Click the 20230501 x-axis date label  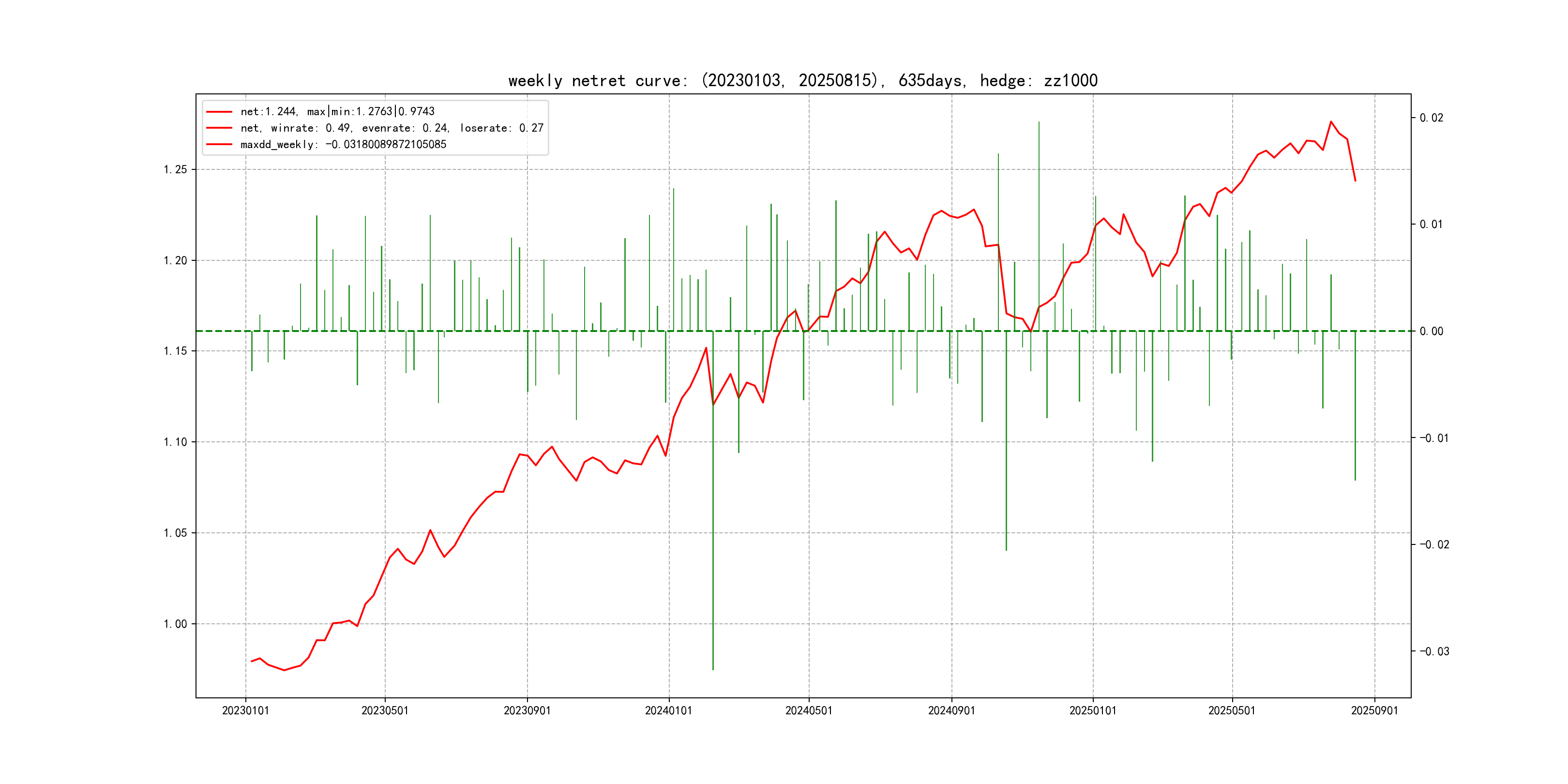tap(385, 711)
